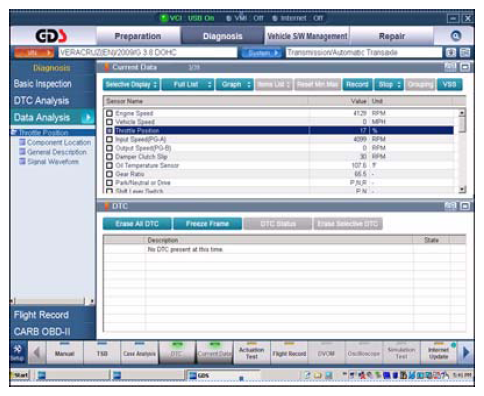Click the Windows Start button

tap(21, 375)
